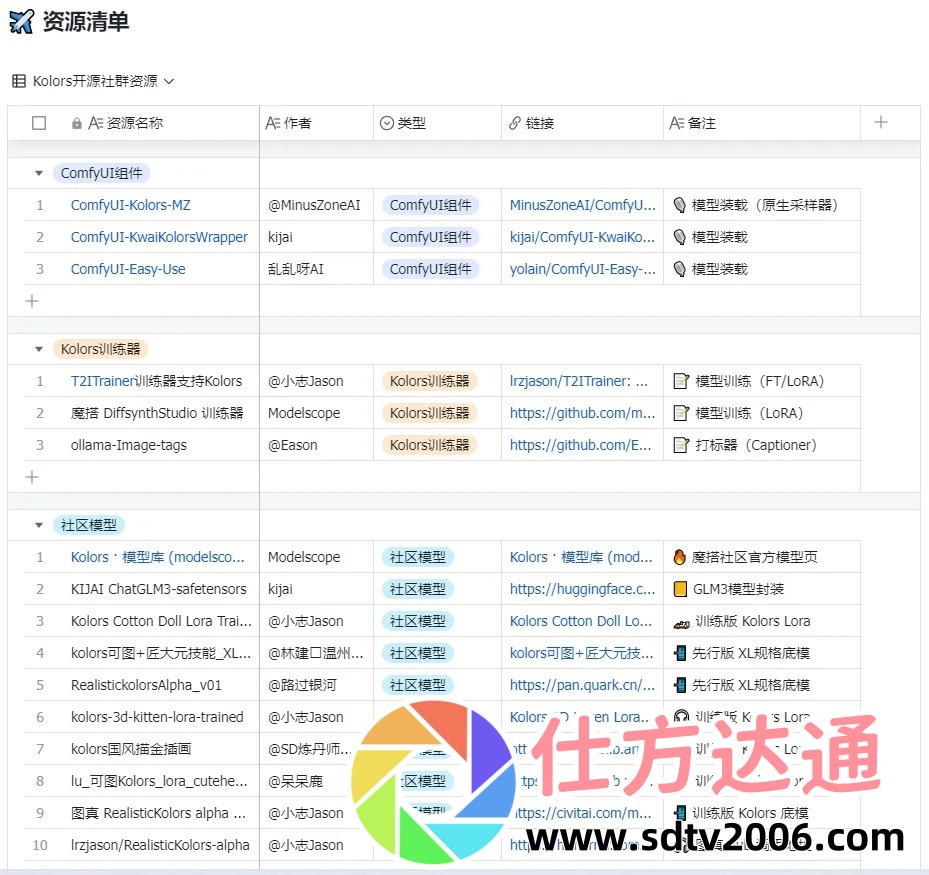Click the table view grid icon
This screenshot has height=875, width=929.
click(x=19, y=81)
